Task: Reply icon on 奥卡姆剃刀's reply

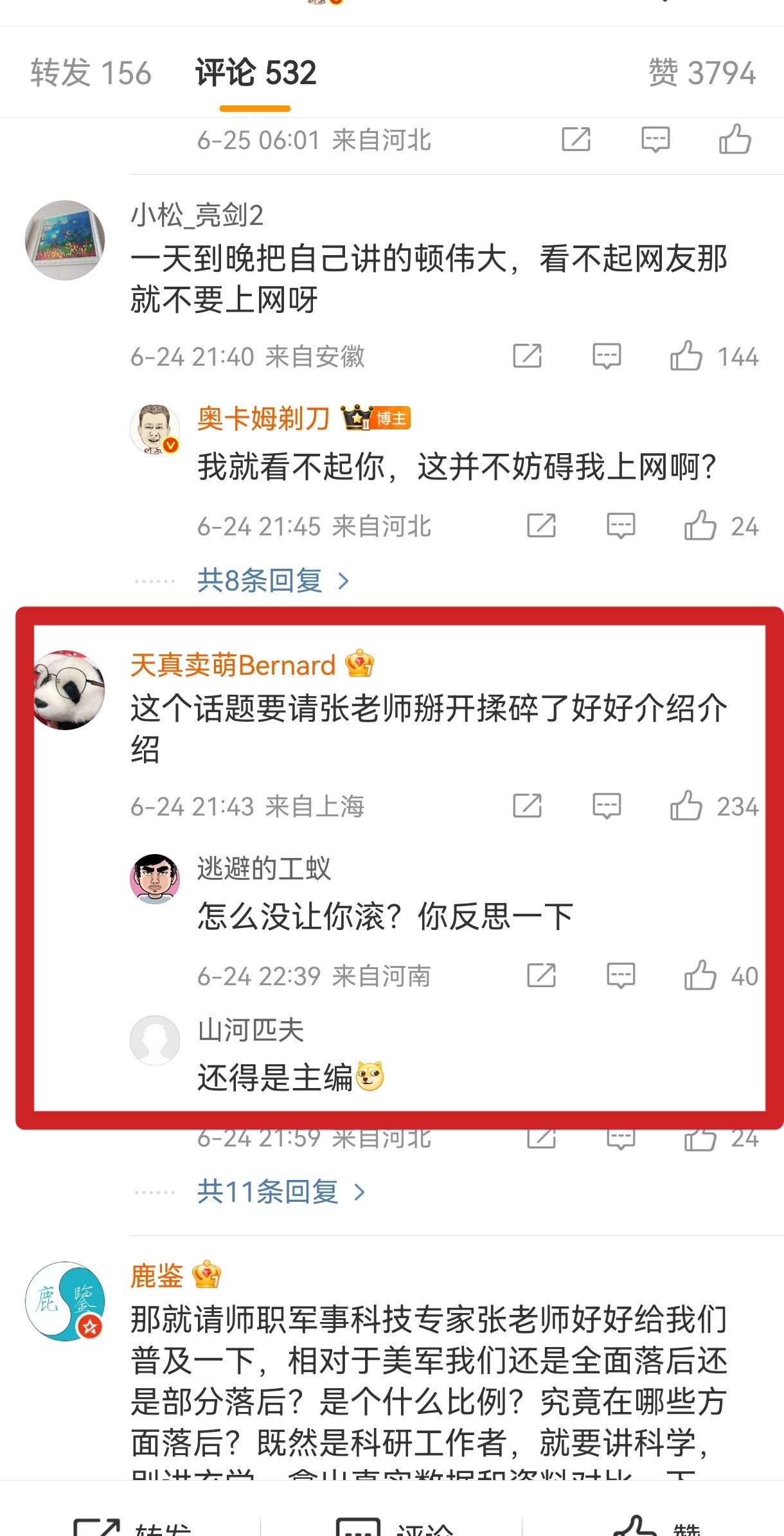Action: click(x=621, y=526)
